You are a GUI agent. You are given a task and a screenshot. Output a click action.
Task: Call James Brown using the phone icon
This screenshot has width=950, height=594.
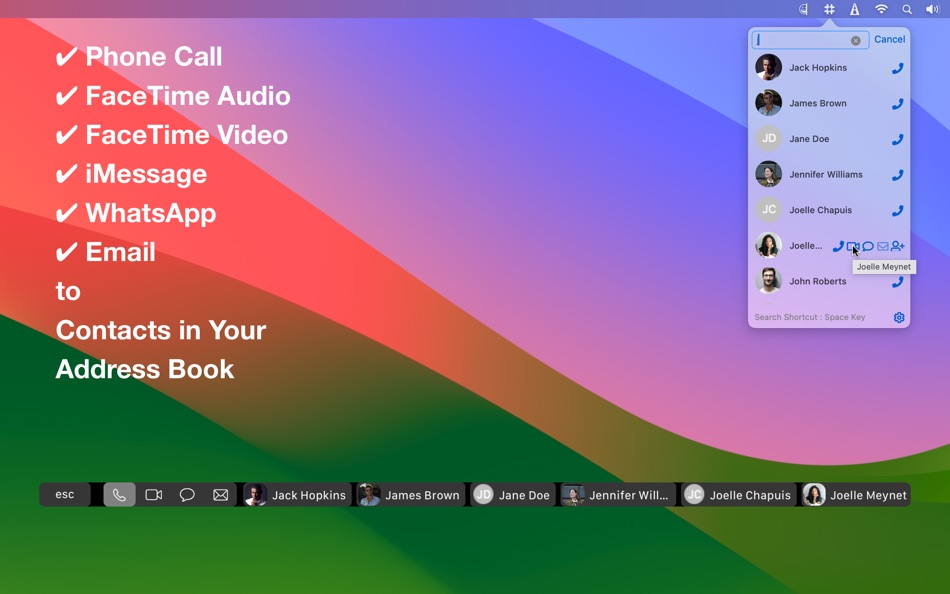pyautogui.click(x=897, y=104)
